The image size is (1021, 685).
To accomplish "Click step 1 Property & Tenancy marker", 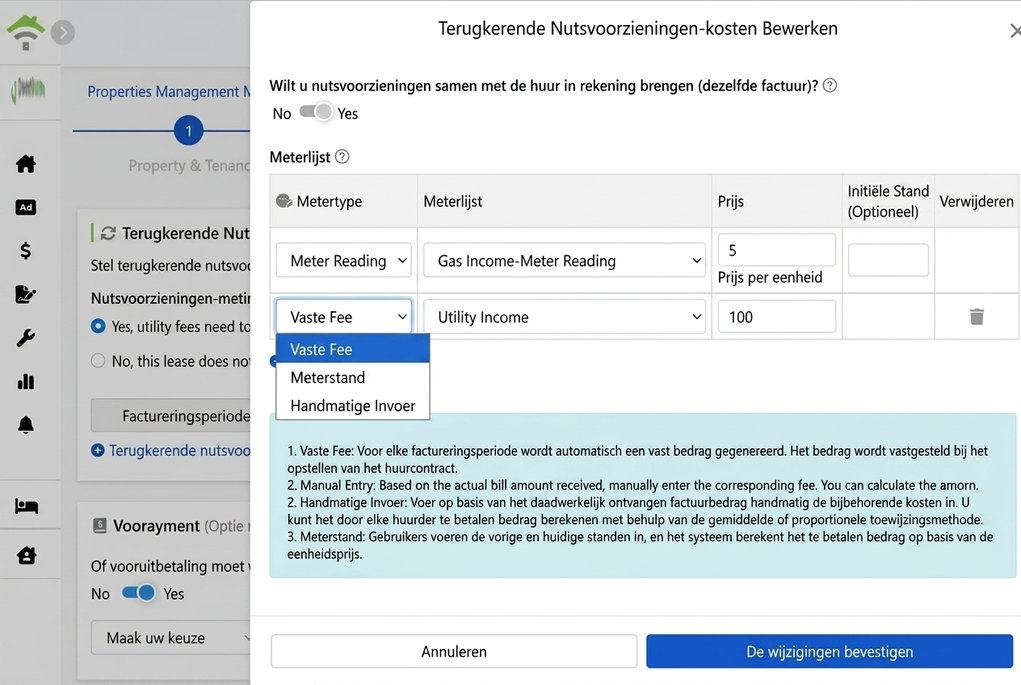I will pyautogui.click(x=189, y=130).
